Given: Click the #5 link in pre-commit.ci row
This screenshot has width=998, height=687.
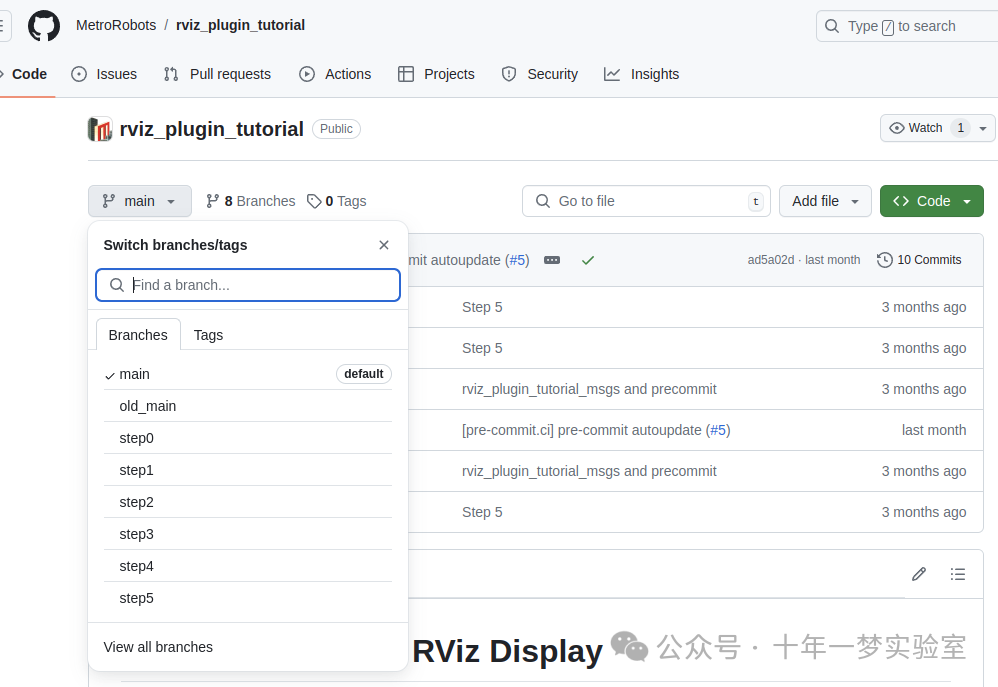Looking at the screenshot, I should [718, 430].
